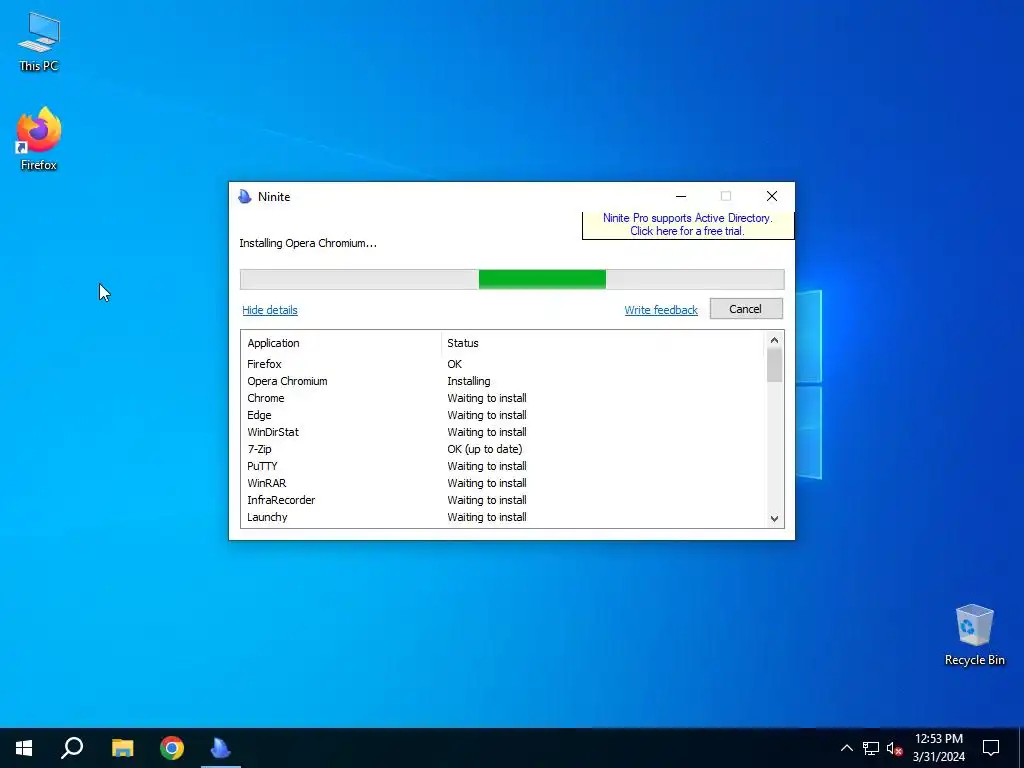Viewport: 1024px width, 768px height.
Task: Select the Launchy application row
Action: point(502,517)
